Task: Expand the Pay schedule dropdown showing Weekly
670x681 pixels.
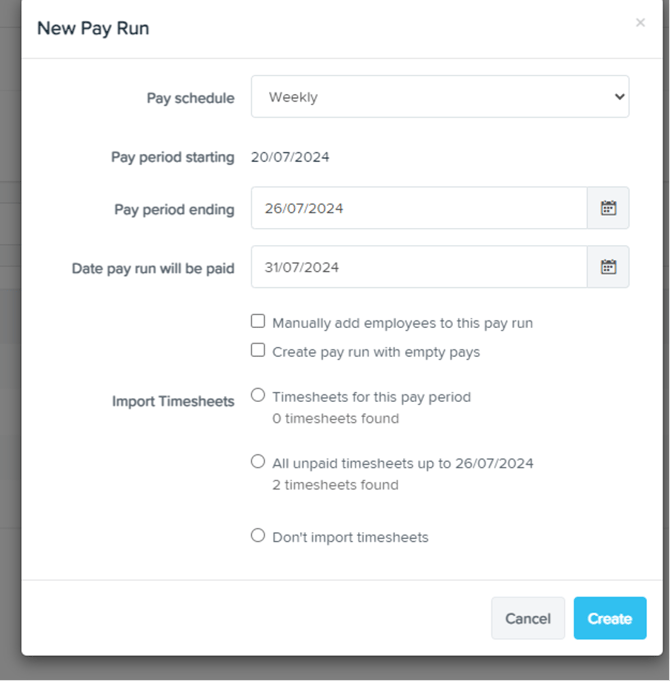Action: [x=440, y=97]
